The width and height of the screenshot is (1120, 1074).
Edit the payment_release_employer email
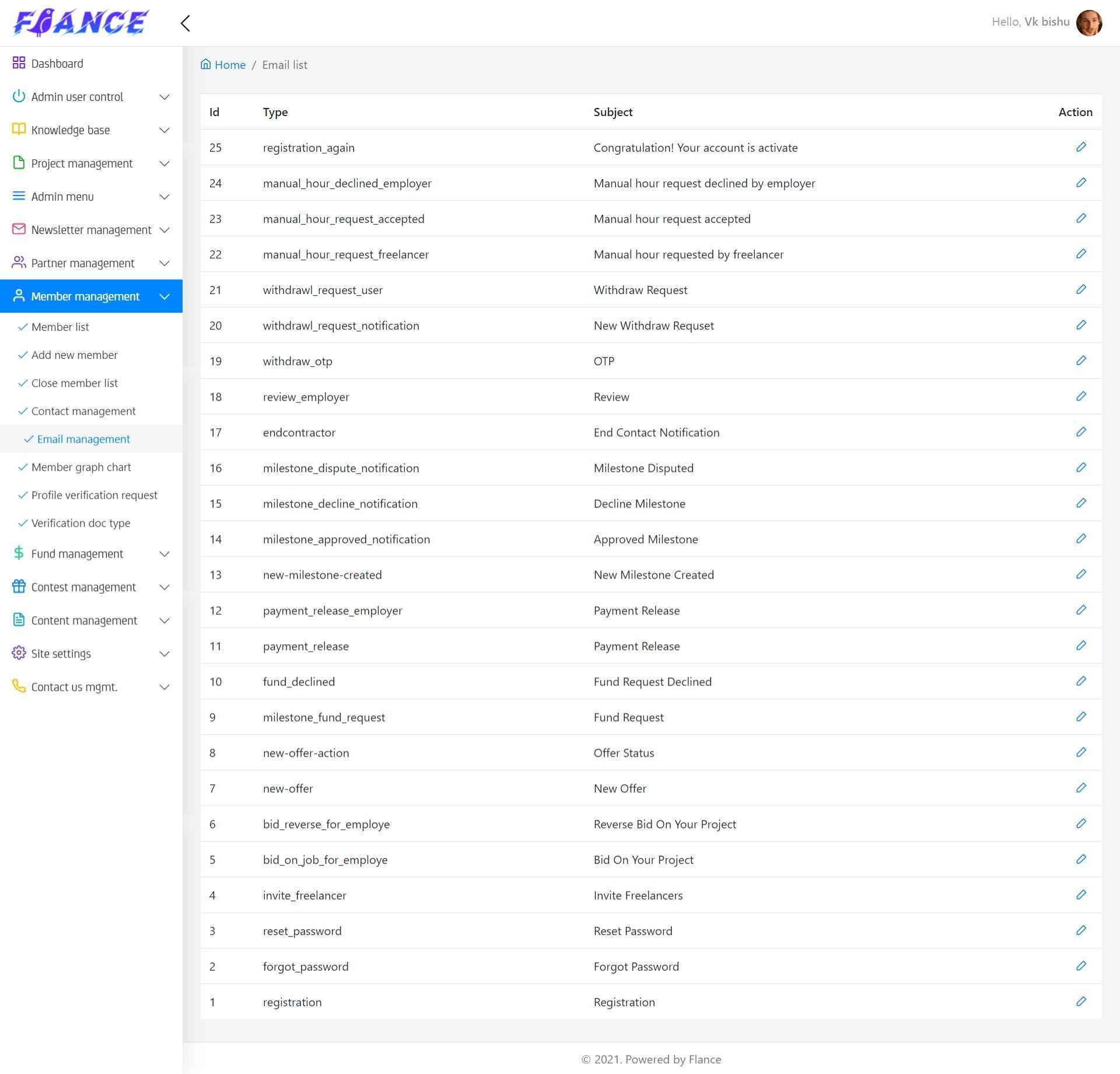pos(1081,610)
